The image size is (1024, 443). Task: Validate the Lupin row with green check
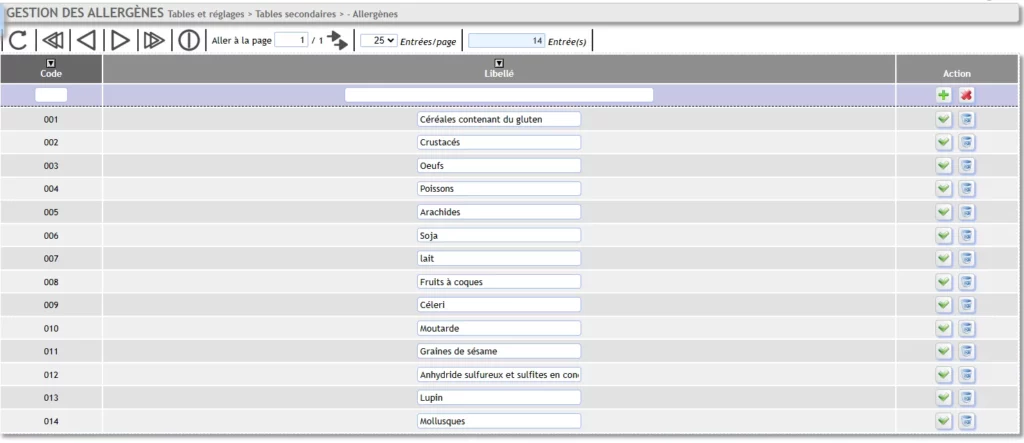943,398
